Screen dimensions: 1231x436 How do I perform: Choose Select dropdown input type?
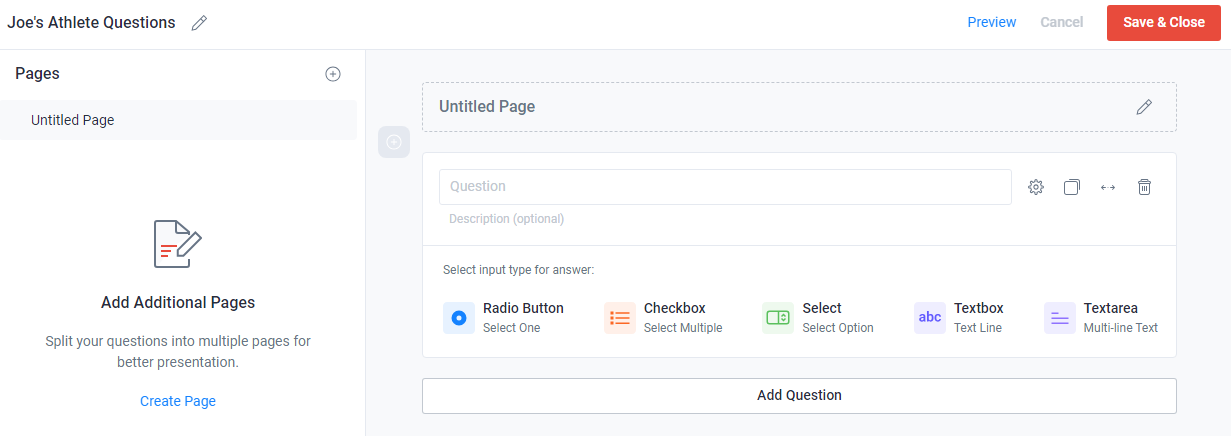(x=818, y=318)
